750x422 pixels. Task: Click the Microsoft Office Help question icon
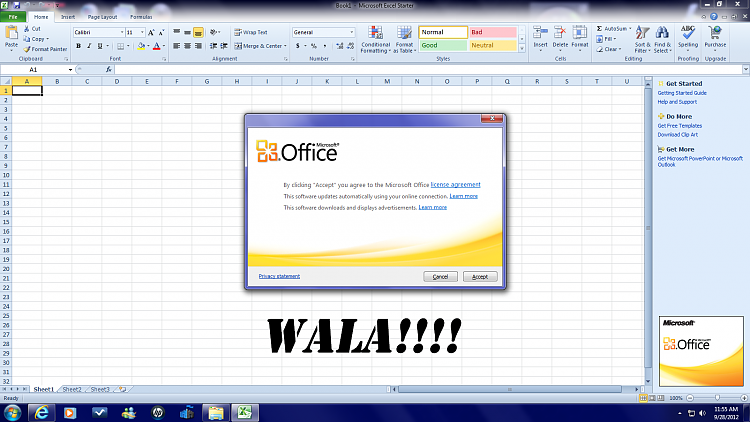point(714,17)
